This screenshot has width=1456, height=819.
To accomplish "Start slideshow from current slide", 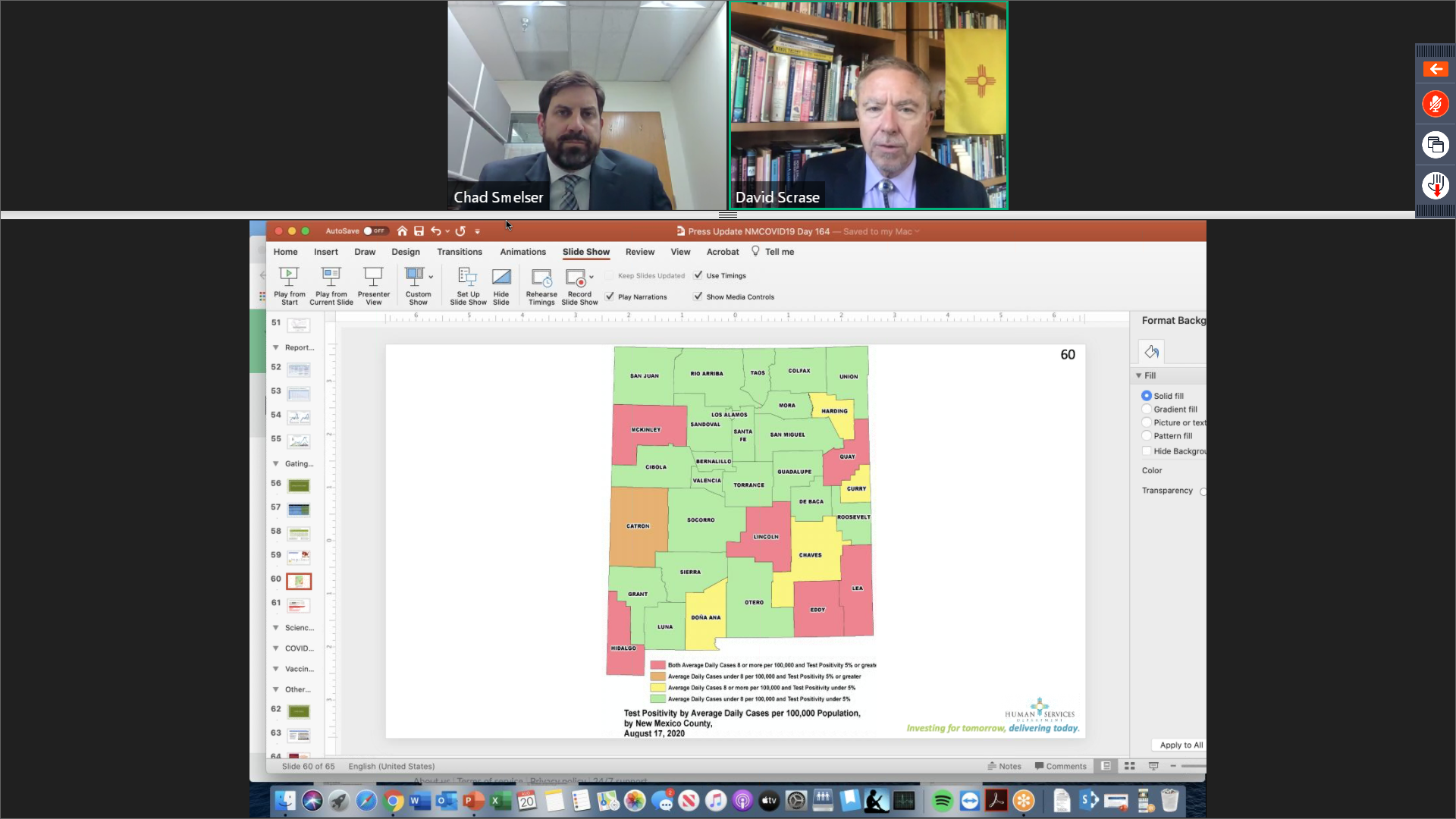I will (x=331, y=285).
